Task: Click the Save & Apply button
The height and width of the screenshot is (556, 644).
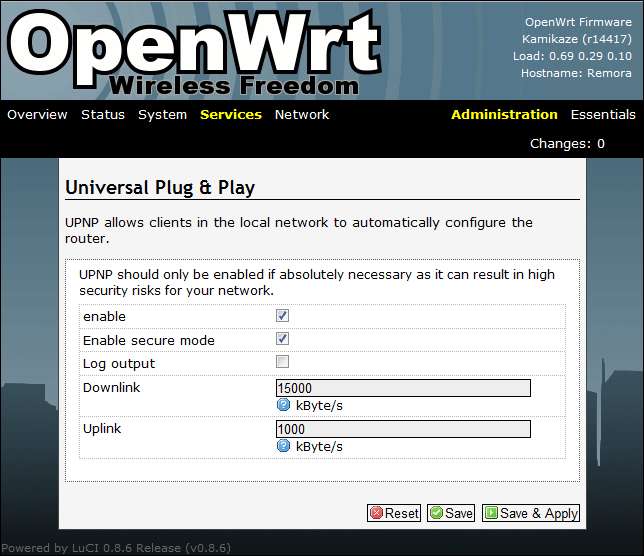Action: tap(531, 513)
